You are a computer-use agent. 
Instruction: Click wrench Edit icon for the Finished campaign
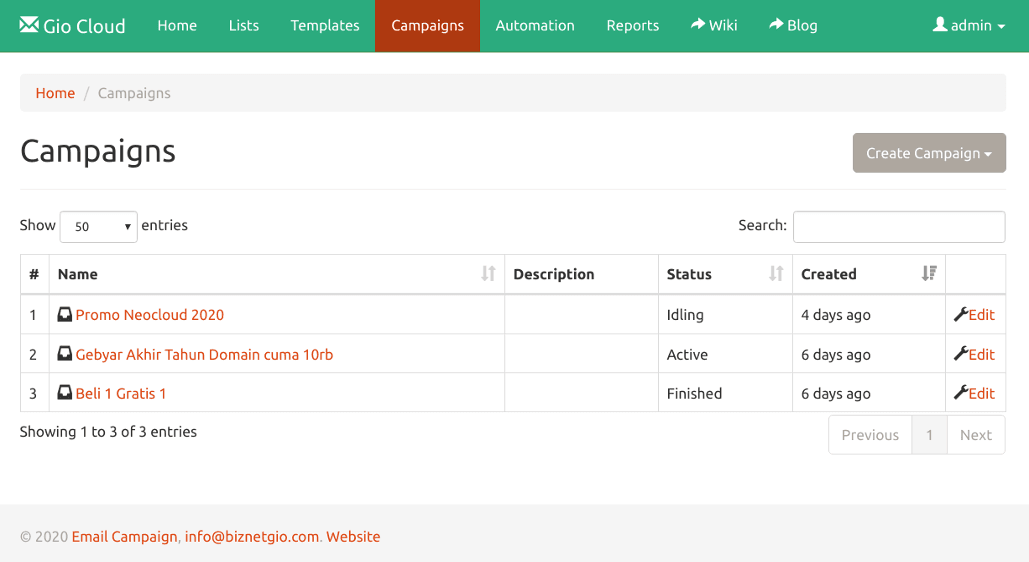(x=961, y=393)
